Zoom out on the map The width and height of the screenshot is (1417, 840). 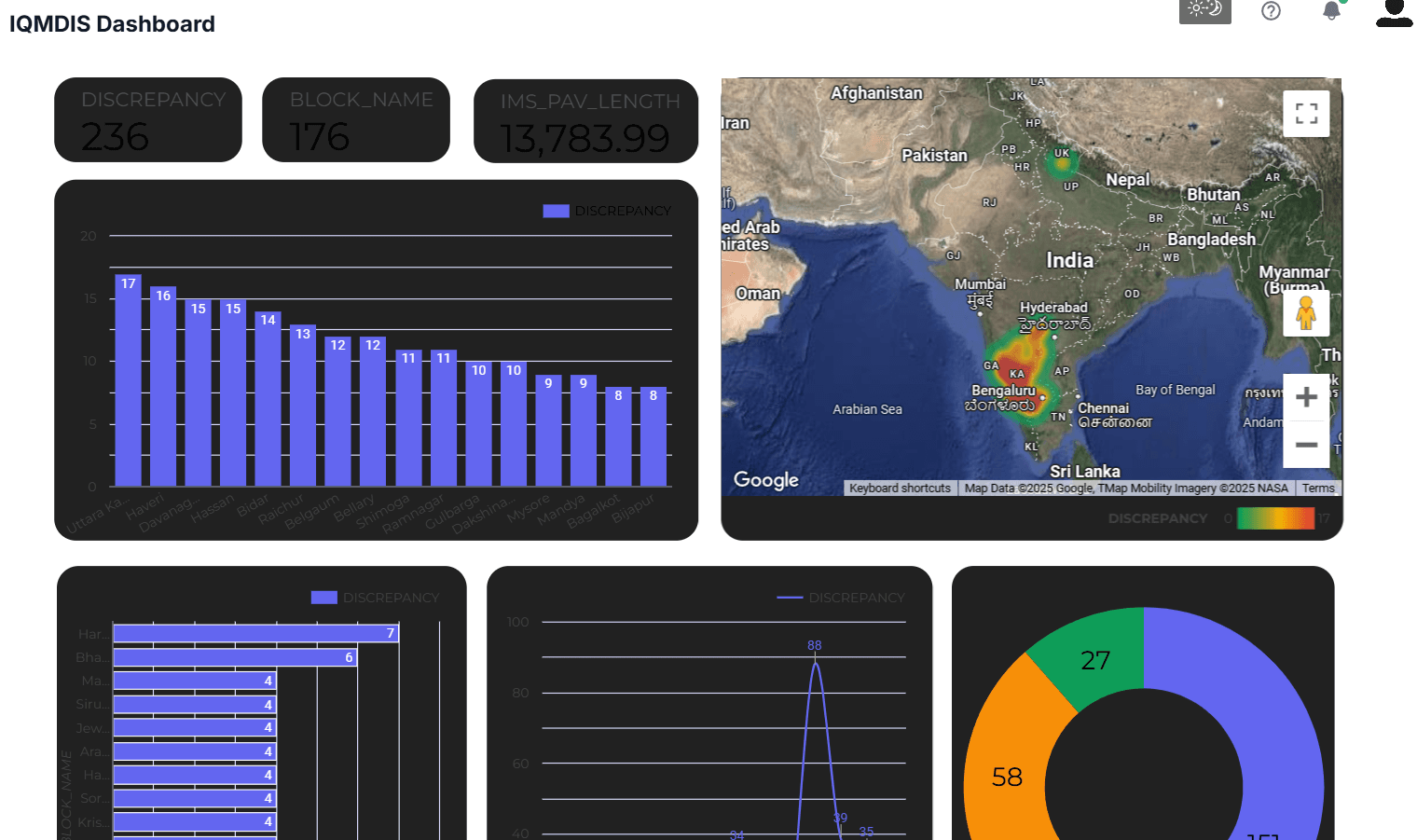(1306, 445)
